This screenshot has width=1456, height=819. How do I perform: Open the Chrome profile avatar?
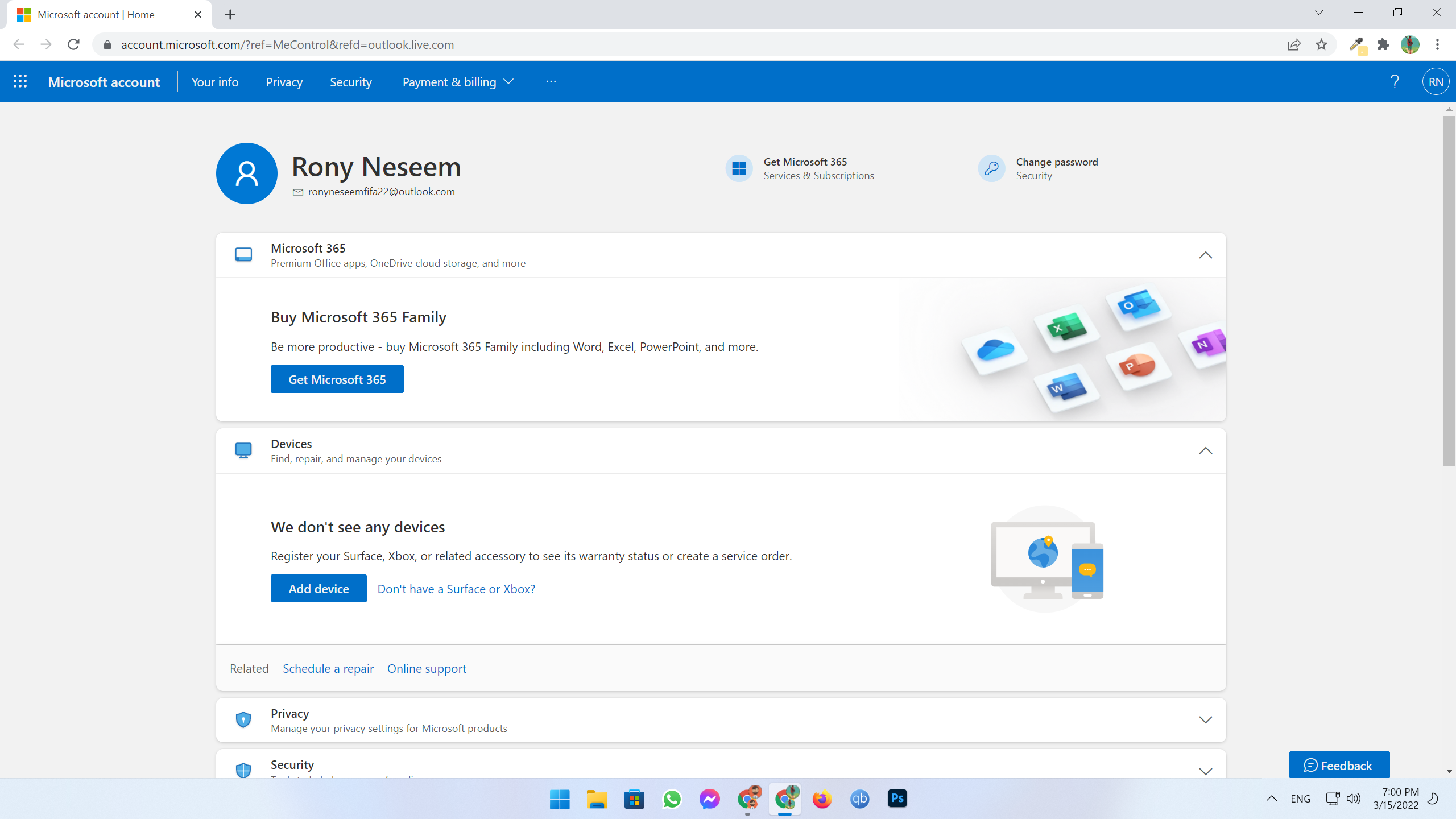tap(1410, 44)
